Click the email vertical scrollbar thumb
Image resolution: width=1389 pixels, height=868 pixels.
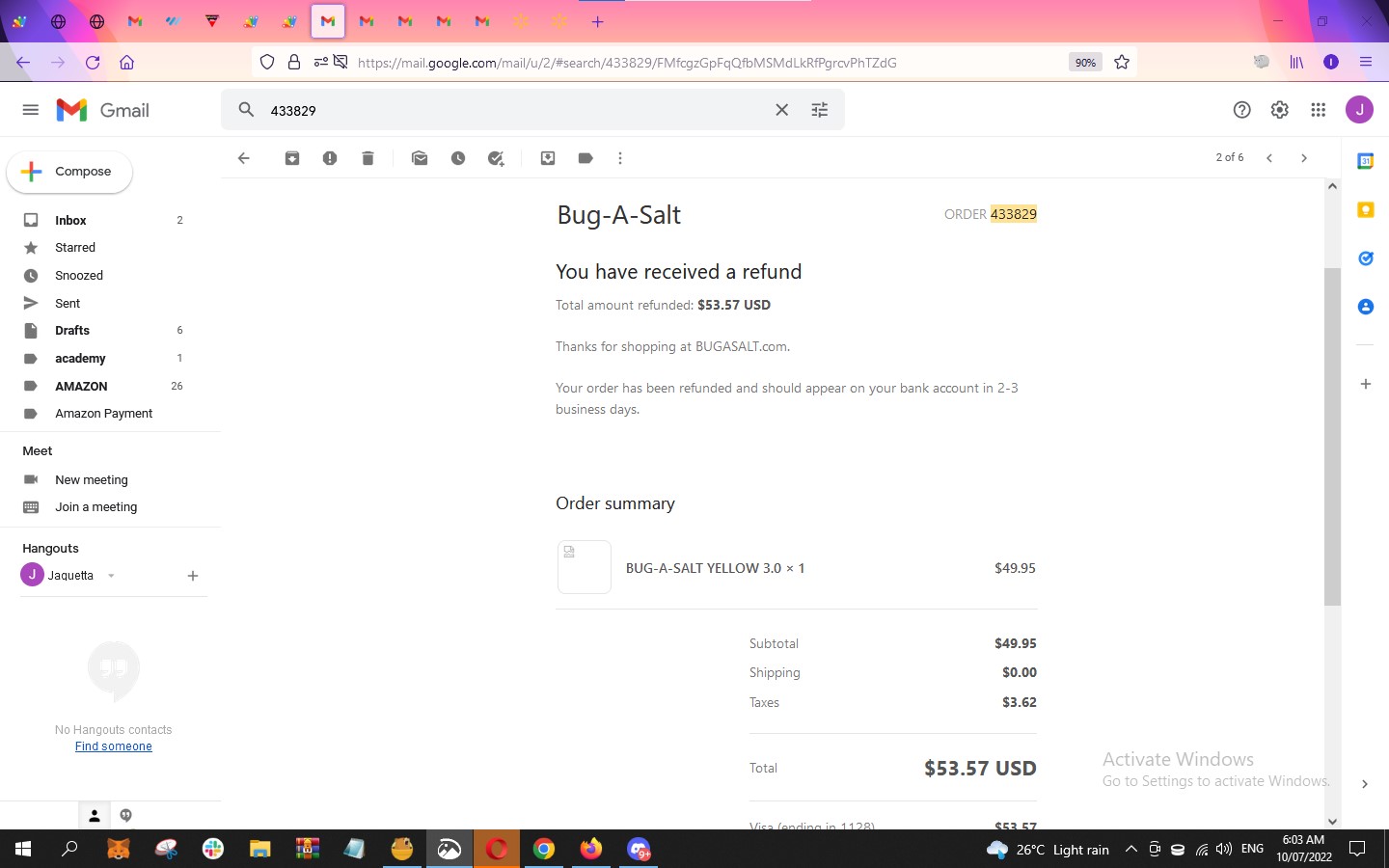[x=1332, y=437]
